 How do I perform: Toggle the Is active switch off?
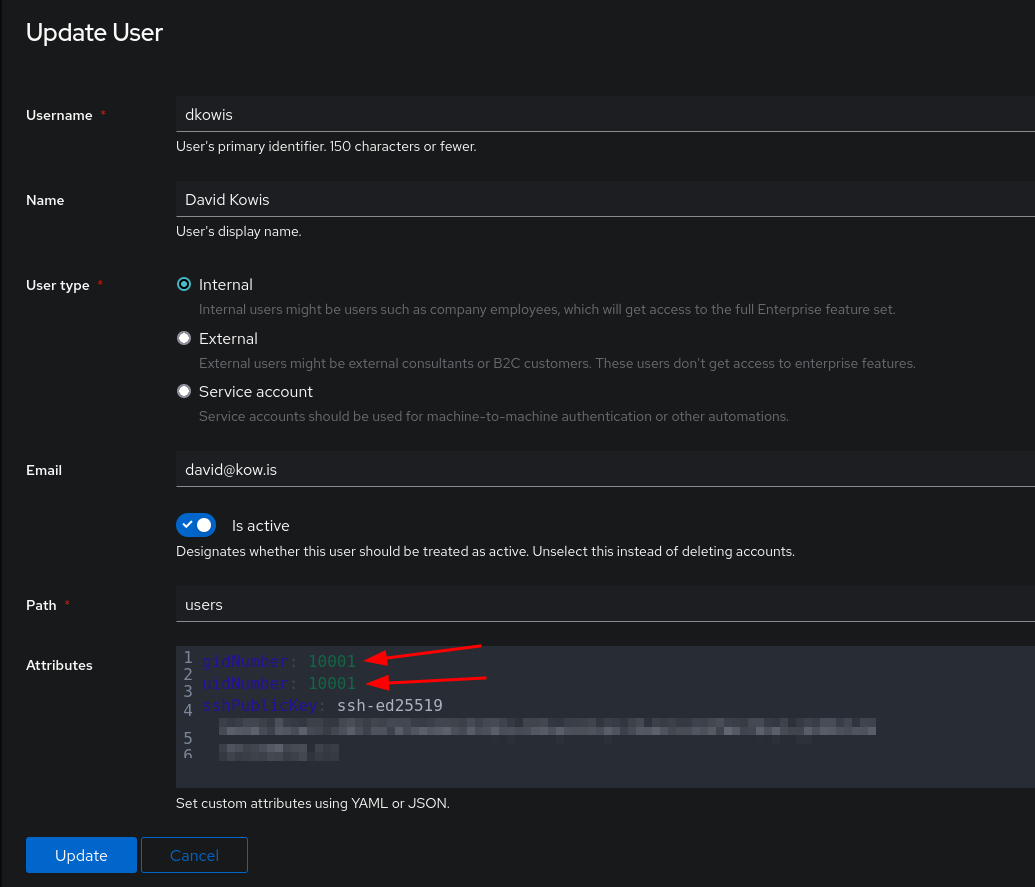[x=196, y=525]
